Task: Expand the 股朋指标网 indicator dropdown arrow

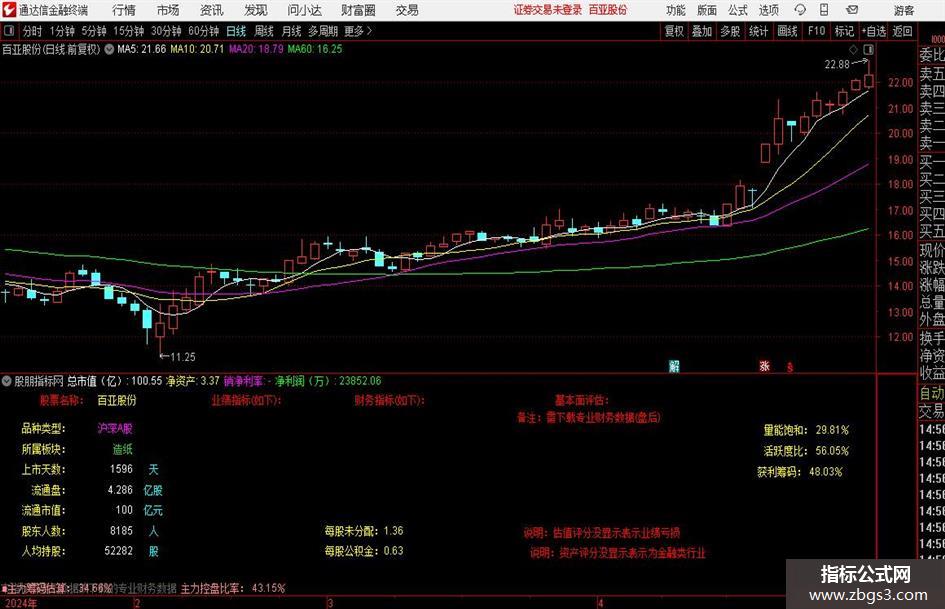Action: pyautogui.click(x=7, y=381)
